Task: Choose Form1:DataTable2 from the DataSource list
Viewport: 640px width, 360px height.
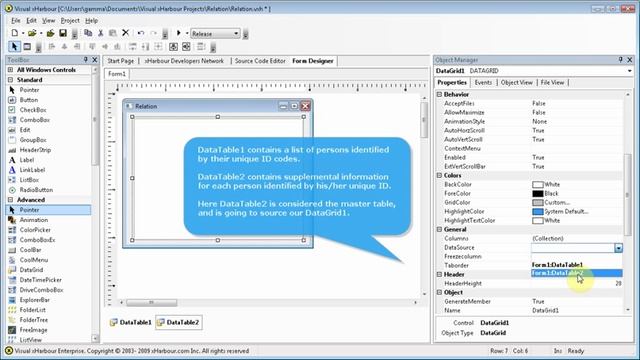Action: point(577,273)
